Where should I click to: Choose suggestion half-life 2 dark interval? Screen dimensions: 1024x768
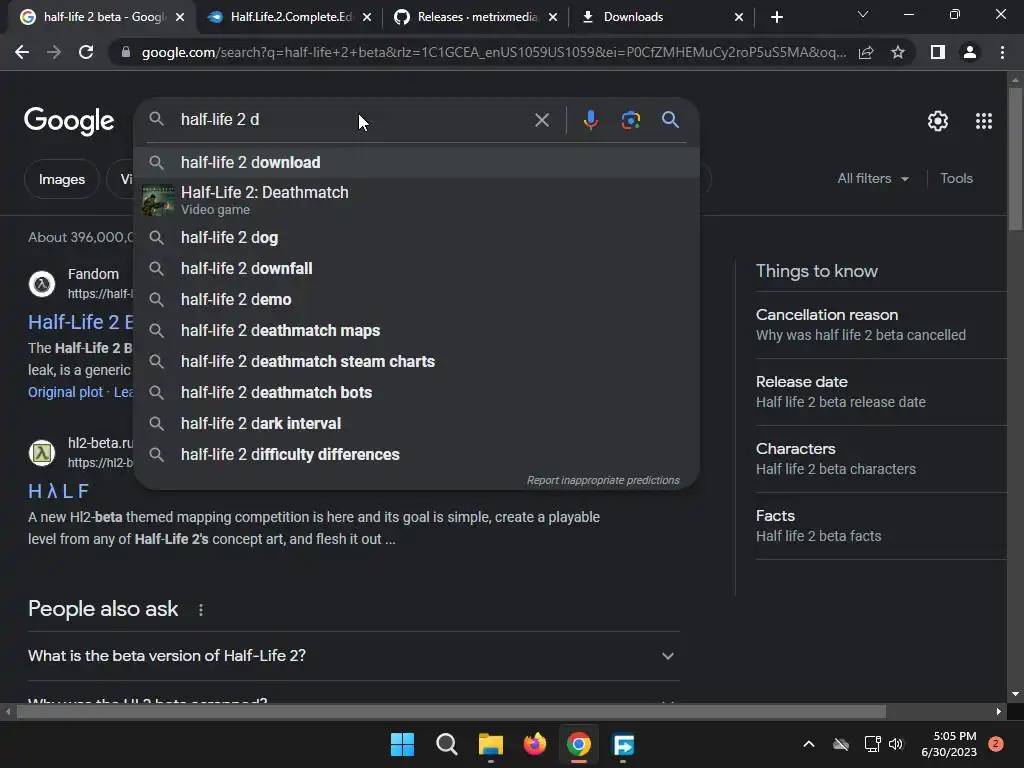point(417,423)
